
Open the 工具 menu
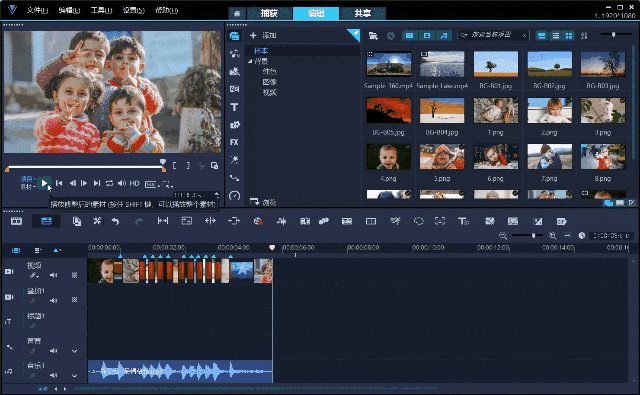coord(101,10)
